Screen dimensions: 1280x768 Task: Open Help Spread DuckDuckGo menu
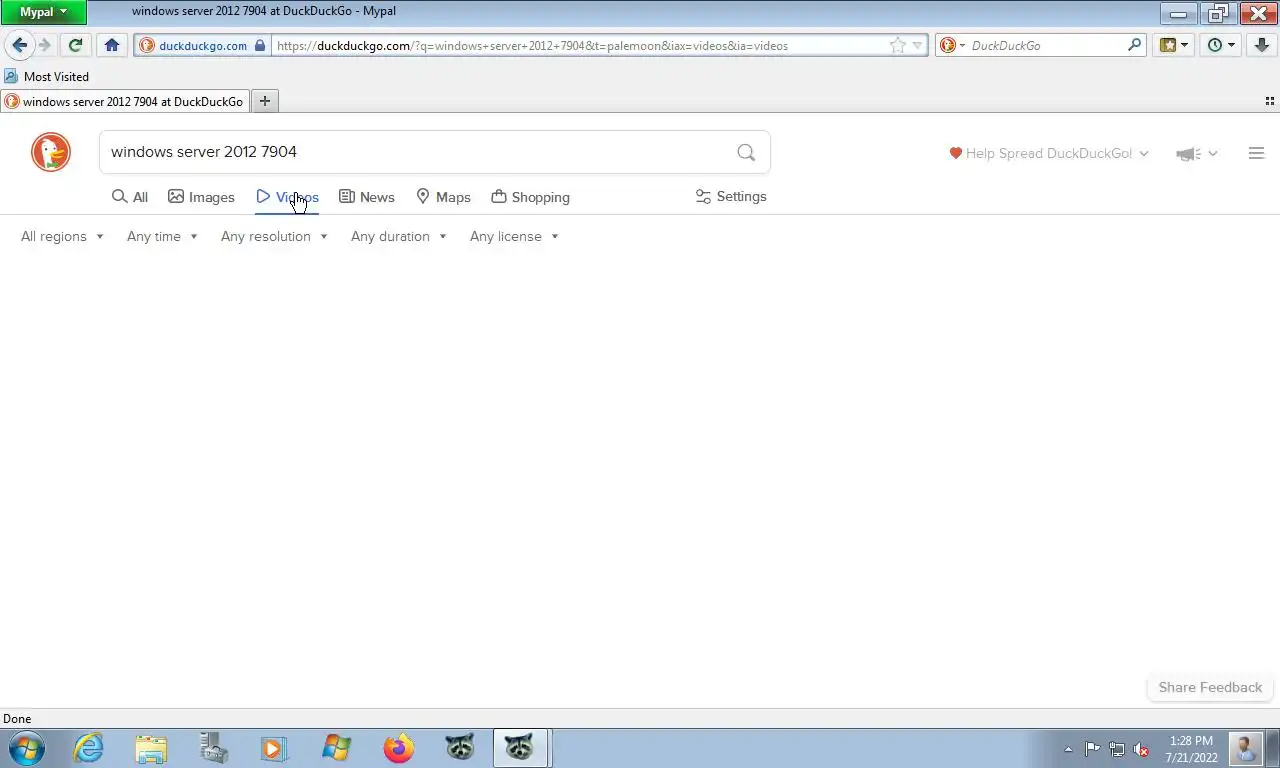tap(1049, 153)
